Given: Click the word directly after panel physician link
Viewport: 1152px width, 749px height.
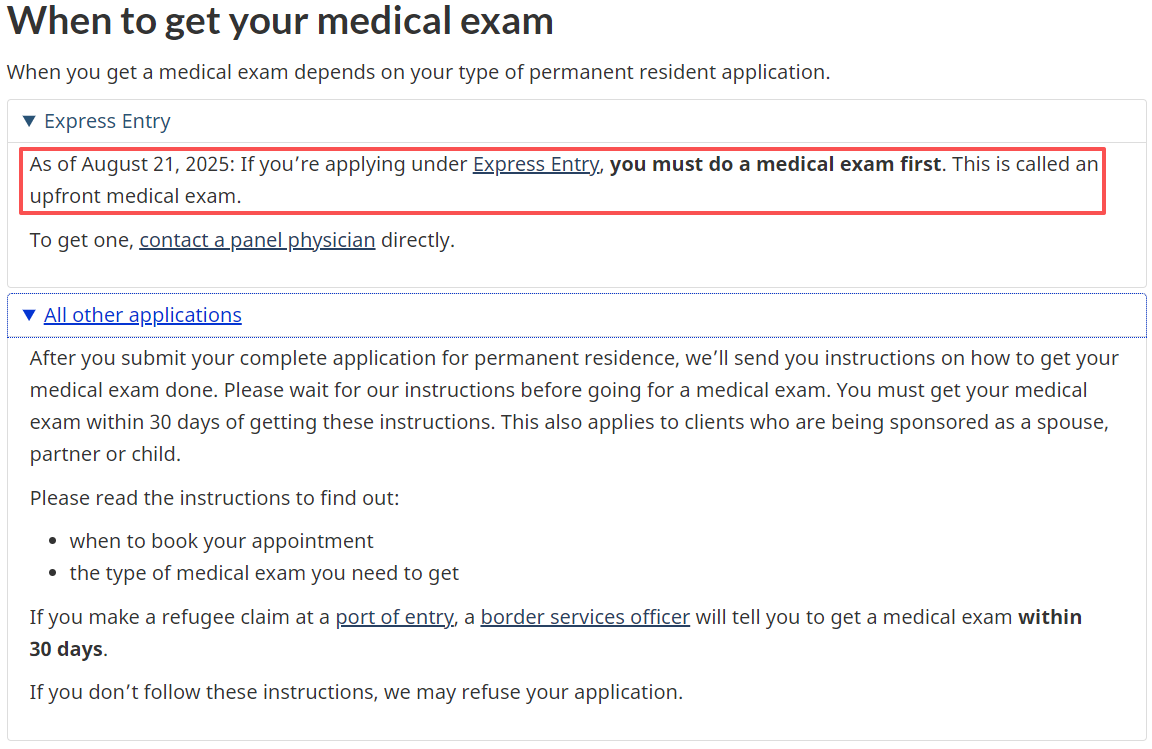Looking at the screenshot, I should click(x=417, y=241).
